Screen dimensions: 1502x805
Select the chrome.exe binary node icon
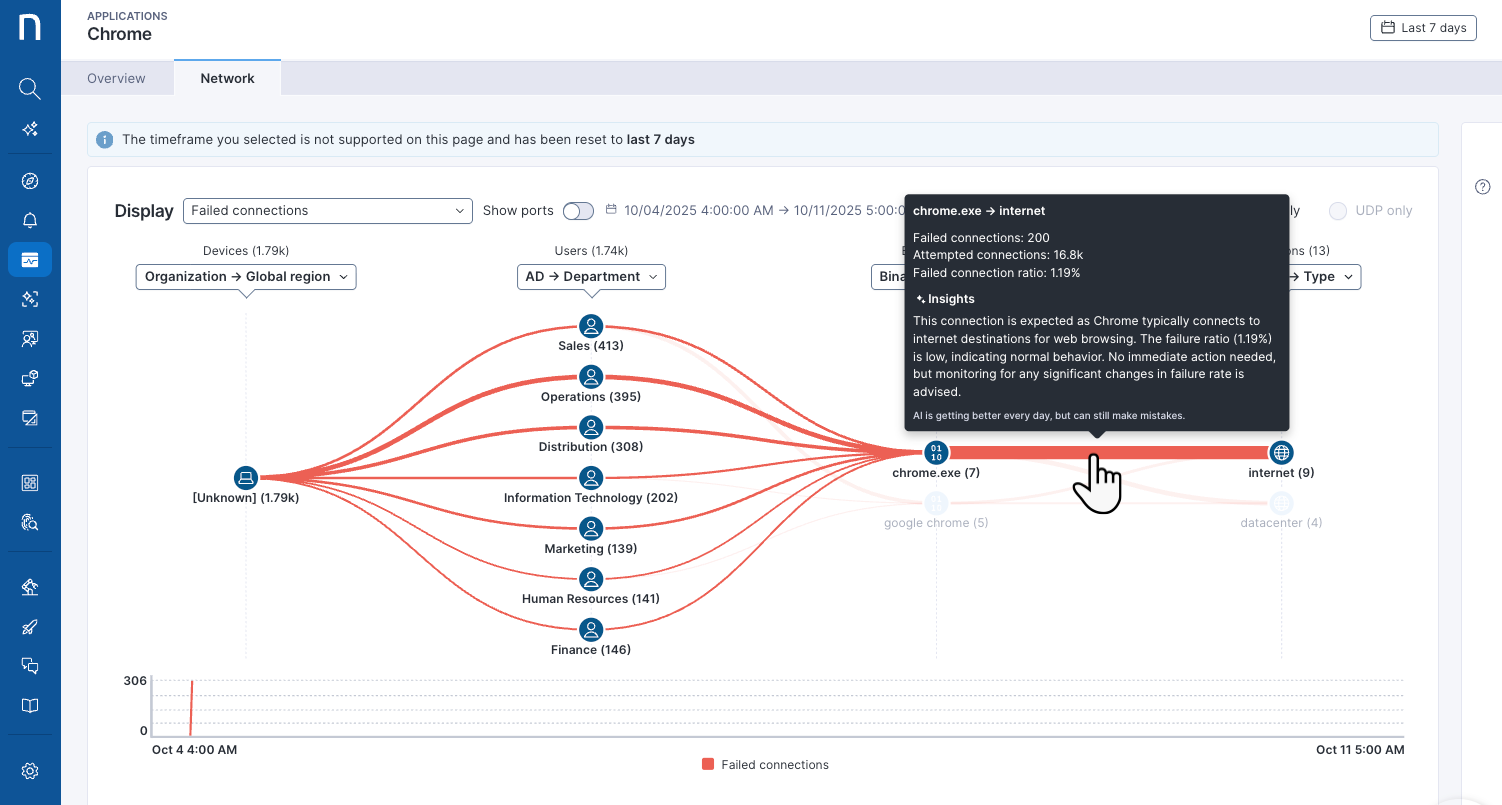[936, 453]
